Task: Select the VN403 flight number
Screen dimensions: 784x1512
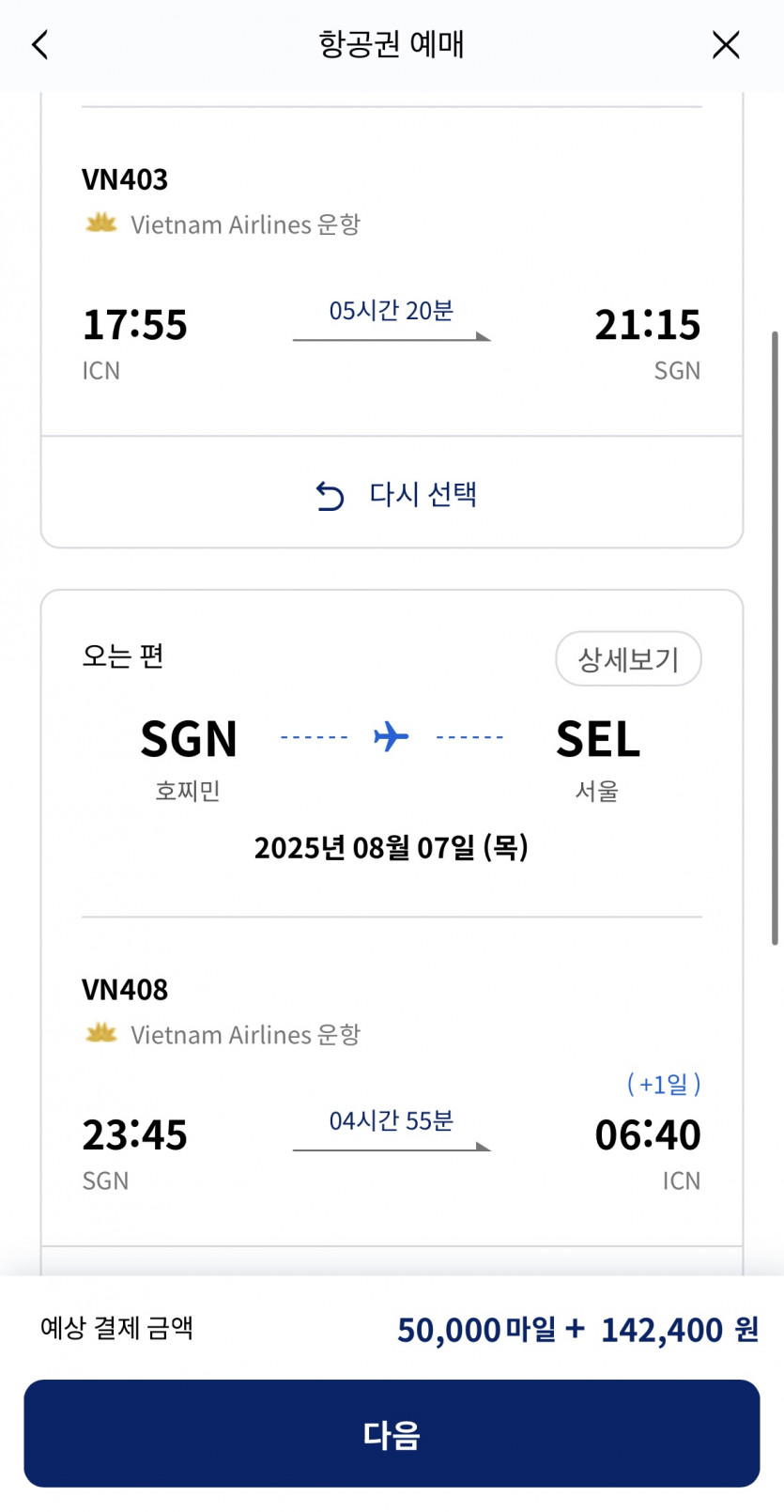Action: (125, 179)
